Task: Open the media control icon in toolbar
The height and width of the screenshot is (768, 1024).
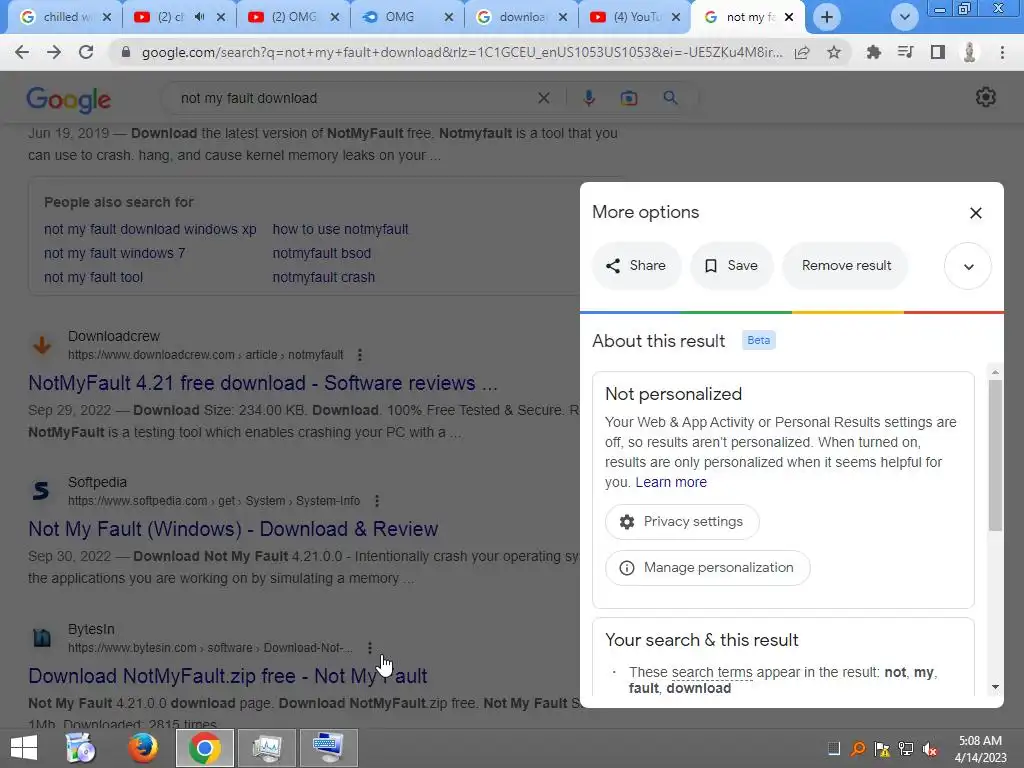Action: pyautogui.click(x=905, y=52)
